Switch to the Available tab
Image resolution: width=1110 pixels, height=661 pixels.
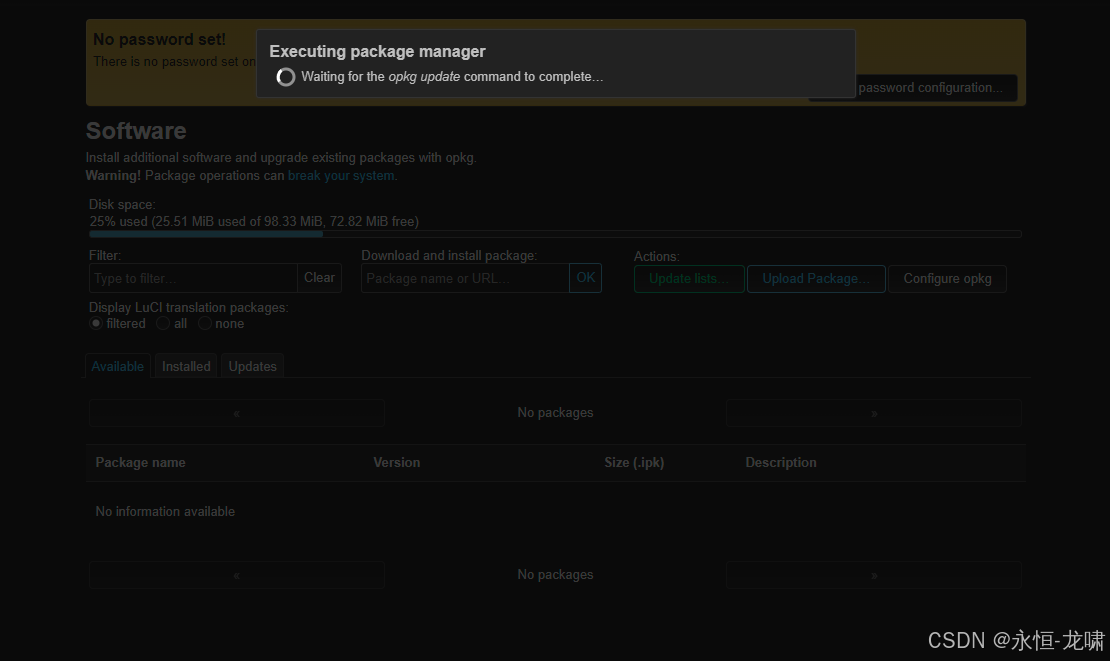click(x=118, y=366)
